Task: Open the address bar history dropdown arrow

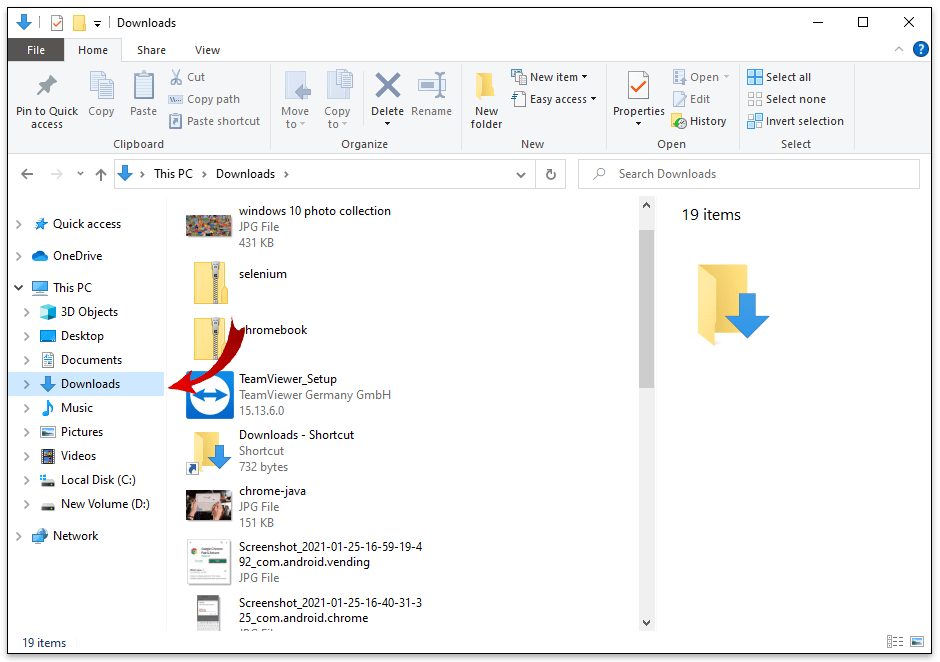Action: 521,174
